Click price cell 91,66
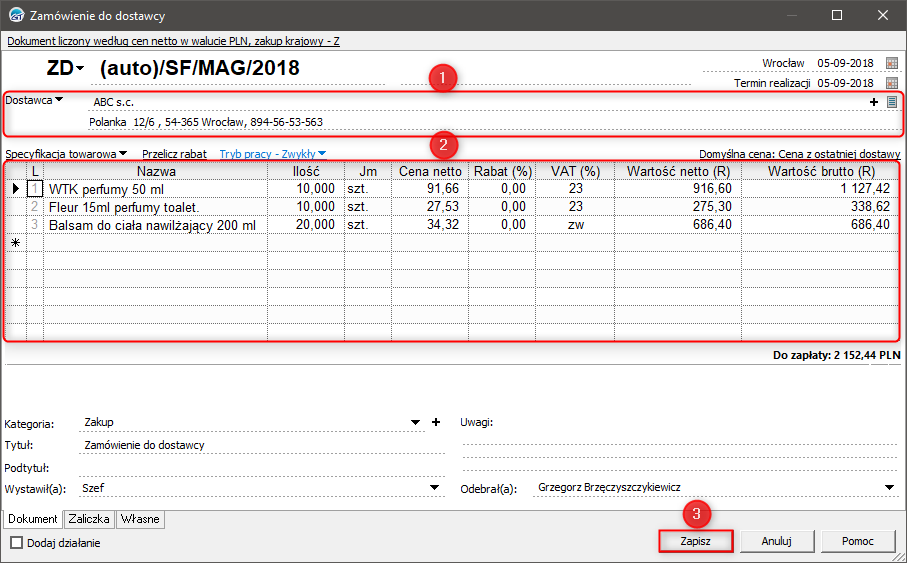 (430, 189)
